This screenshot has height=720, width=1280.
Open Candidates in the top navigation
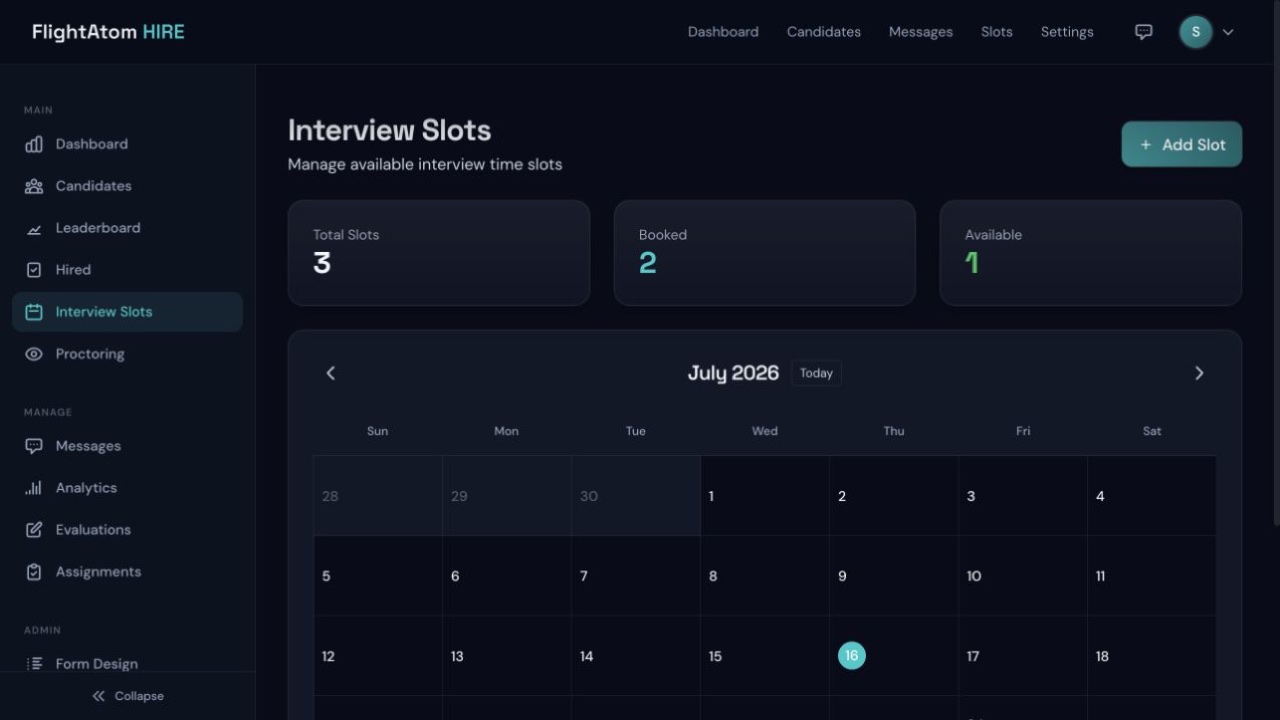(x=824, y=32)
